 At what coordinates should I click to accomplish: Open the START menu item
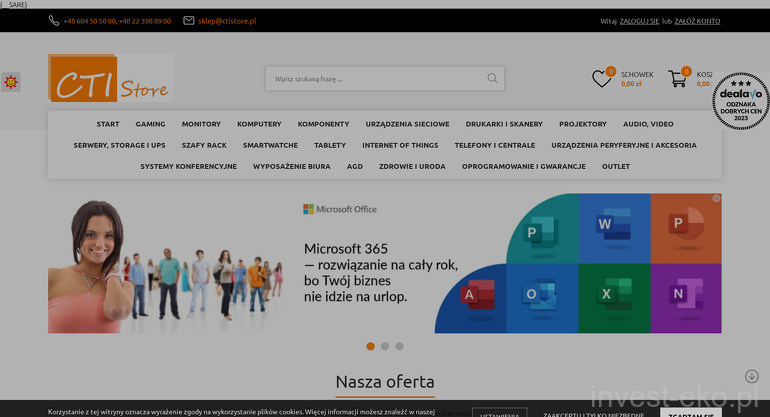[x=108, y=124]
